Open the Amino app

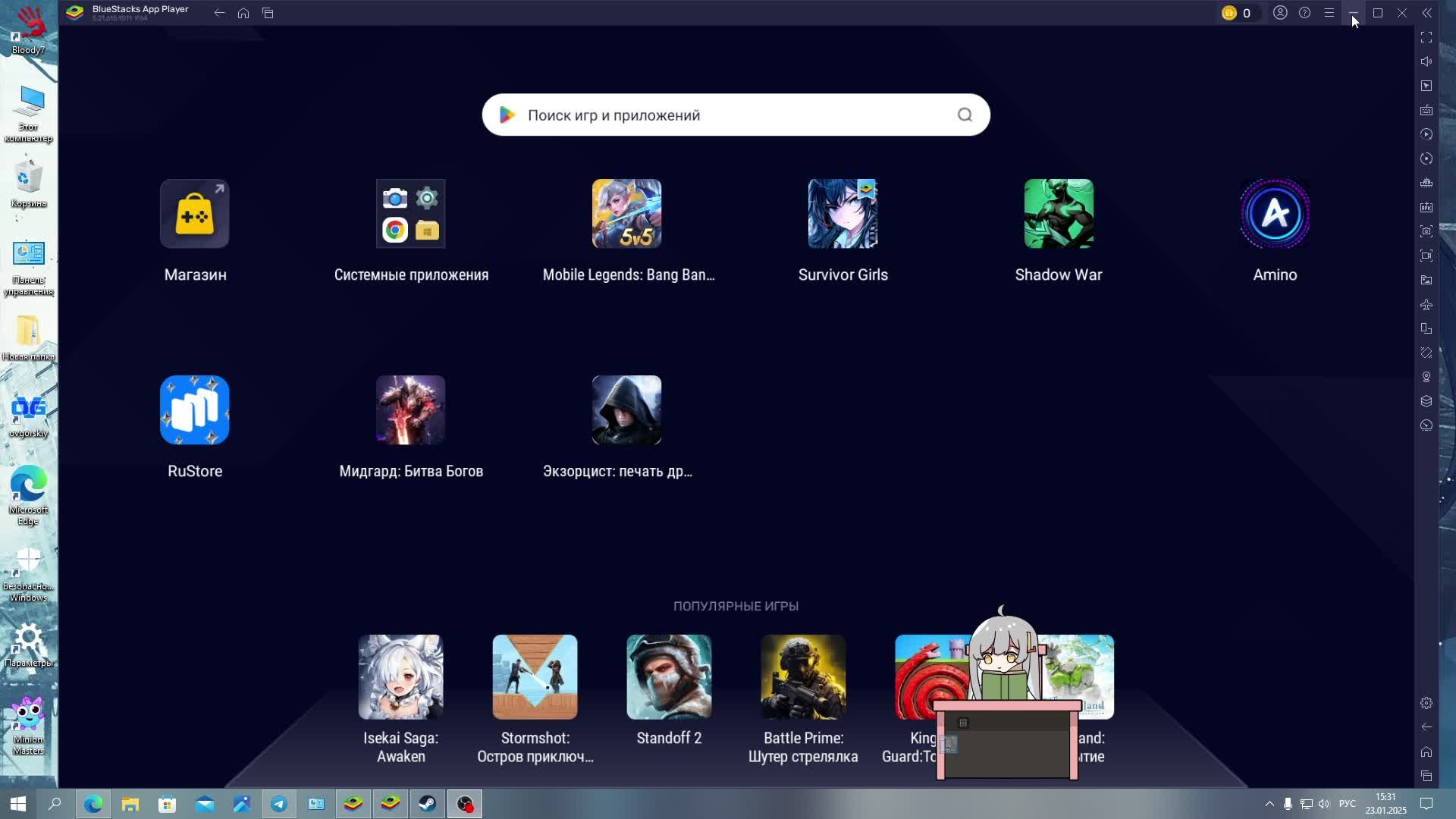1276,214
